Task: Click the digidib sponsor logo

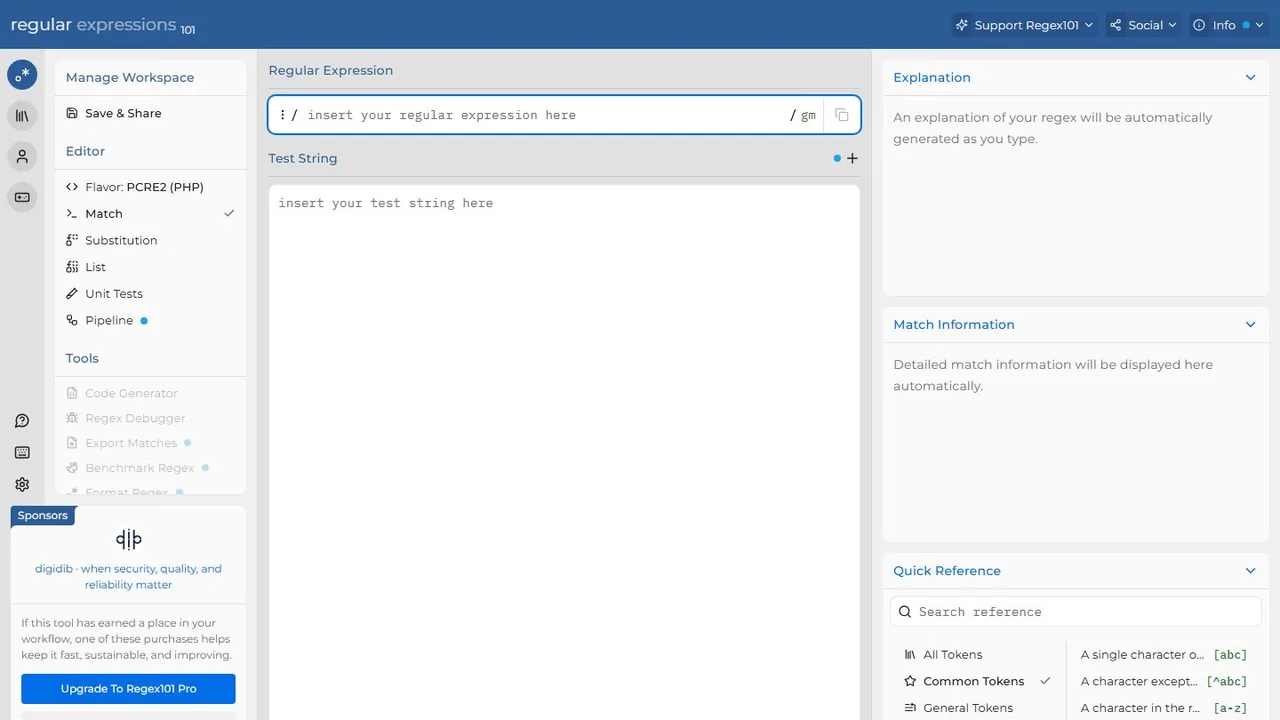Action: pyautogui.click(x=128, y=540)
